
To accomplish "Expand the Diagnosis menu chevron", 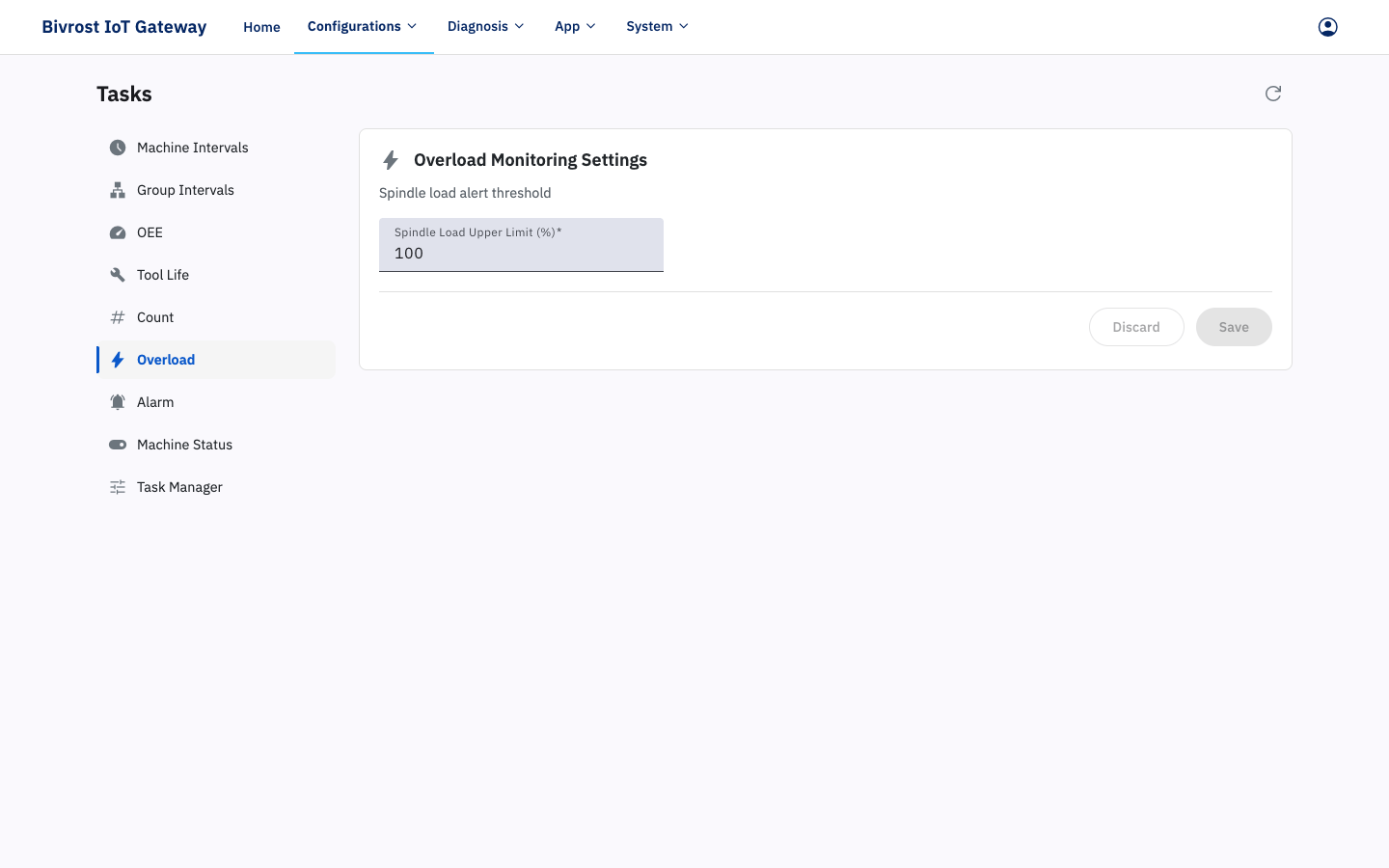I will pos(519,26).
